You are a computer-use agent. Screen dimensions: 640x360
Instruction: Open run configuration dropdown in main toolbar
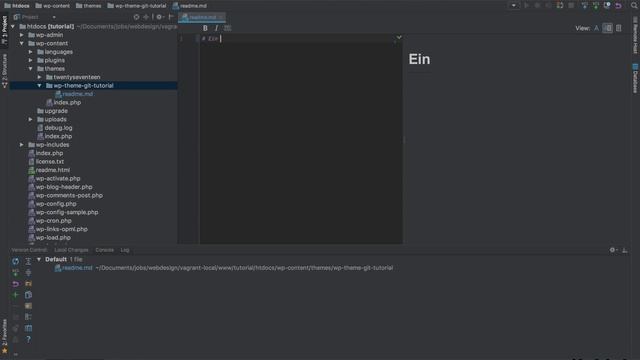pyautogui.click(x=513, y=6)
